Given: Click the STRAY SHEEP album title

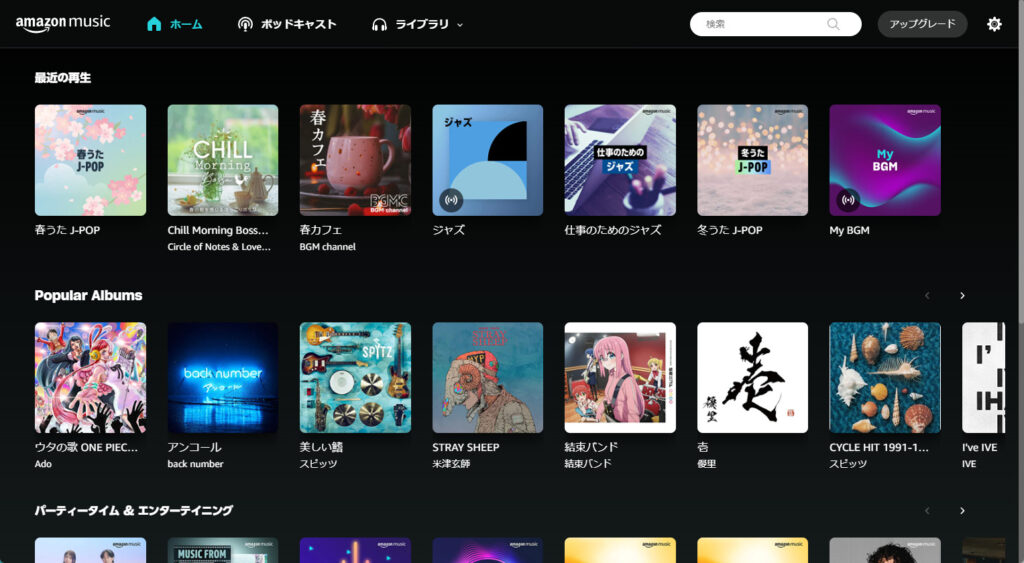Looking at the screenshot, I should pos(466,447).
